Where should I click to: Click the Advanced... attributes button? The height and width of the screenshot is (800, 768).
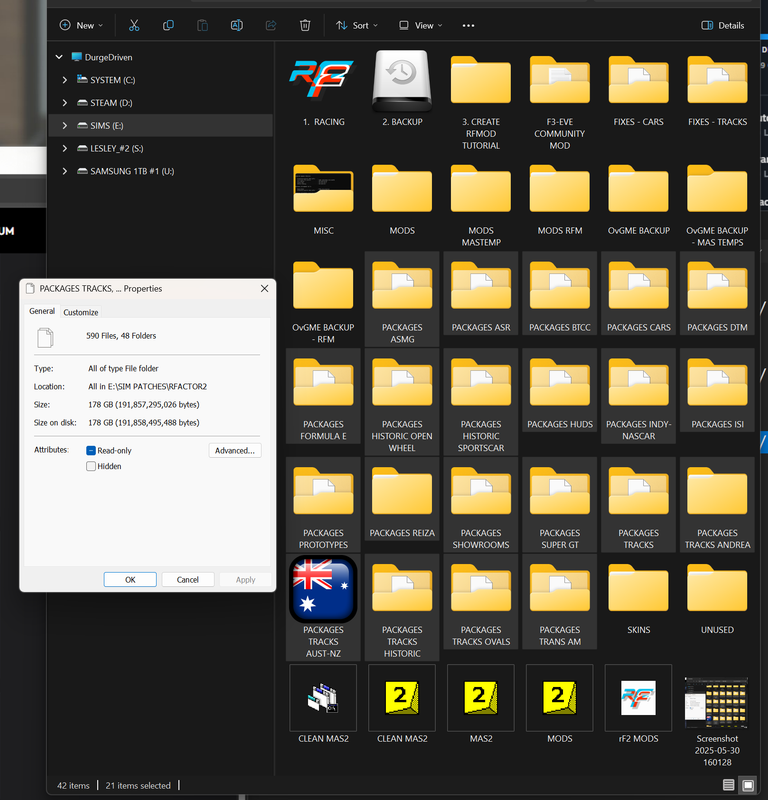tap(235, 451)
